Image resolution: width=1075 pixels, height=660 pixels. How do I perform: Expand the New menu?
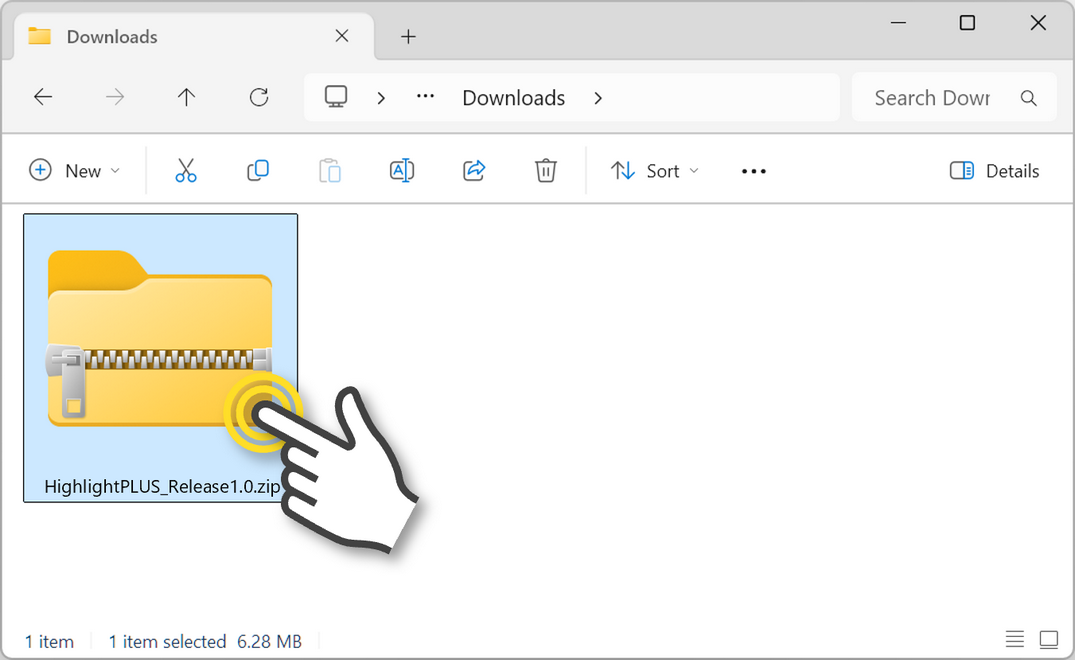tap(75, 170)
